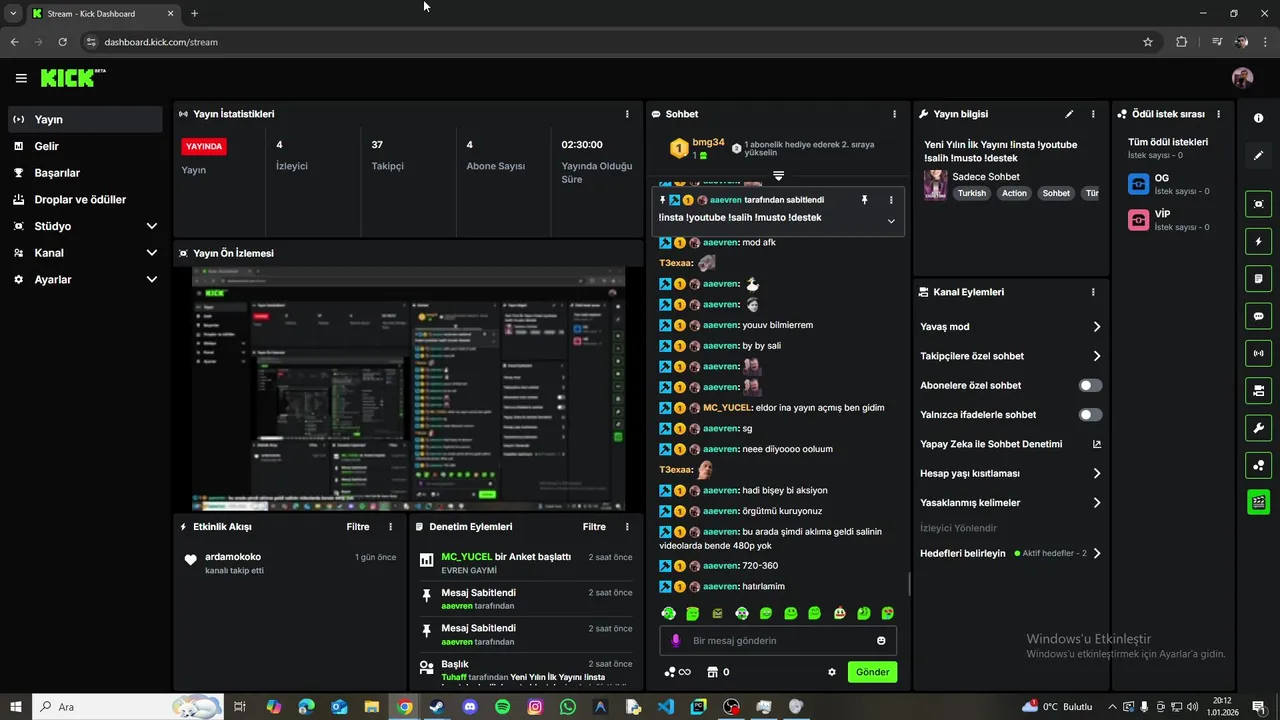Open Yapay Zeka ile Sohbet Denetimi external link
This screenshot has height=720, width=1280.
[1096, 444]
